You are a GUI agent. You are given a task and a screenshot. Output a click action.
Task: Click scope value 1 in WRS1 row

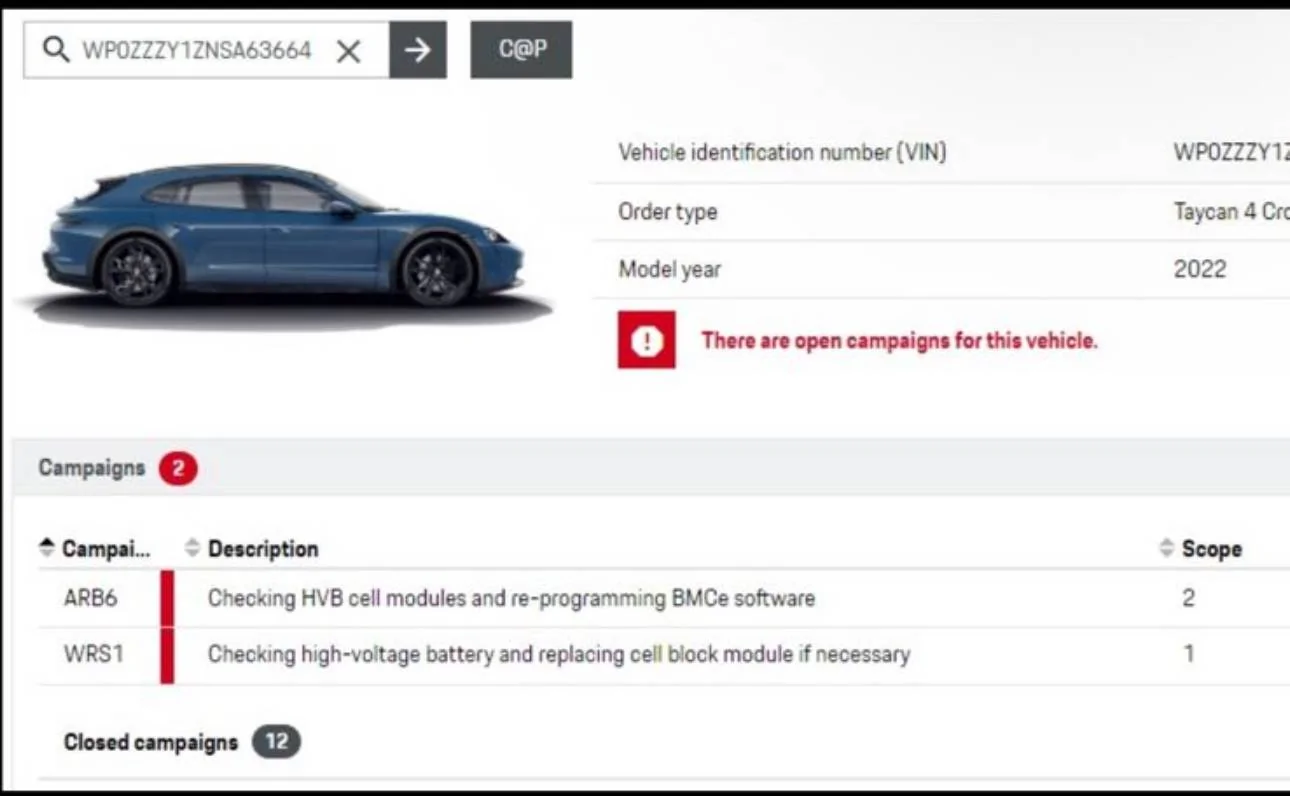click(1188, 654)
